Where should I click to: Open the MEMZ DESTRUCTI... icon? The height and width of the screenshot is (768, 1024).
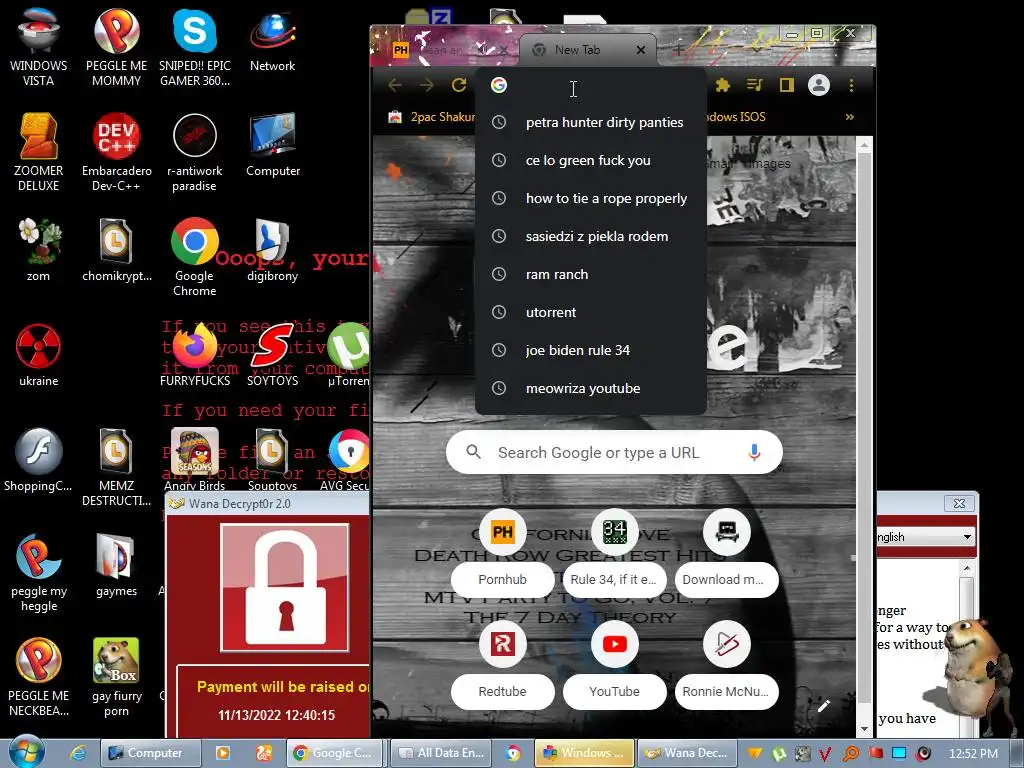click(x=116, y=466)
